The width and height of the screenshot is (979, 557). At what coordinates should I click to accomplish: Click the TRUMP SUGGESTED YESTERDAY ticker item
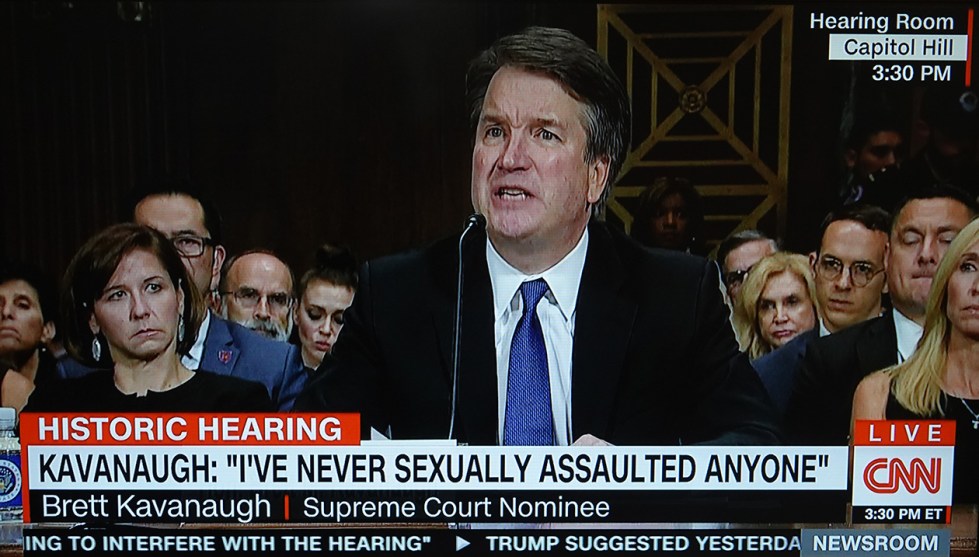642,543
